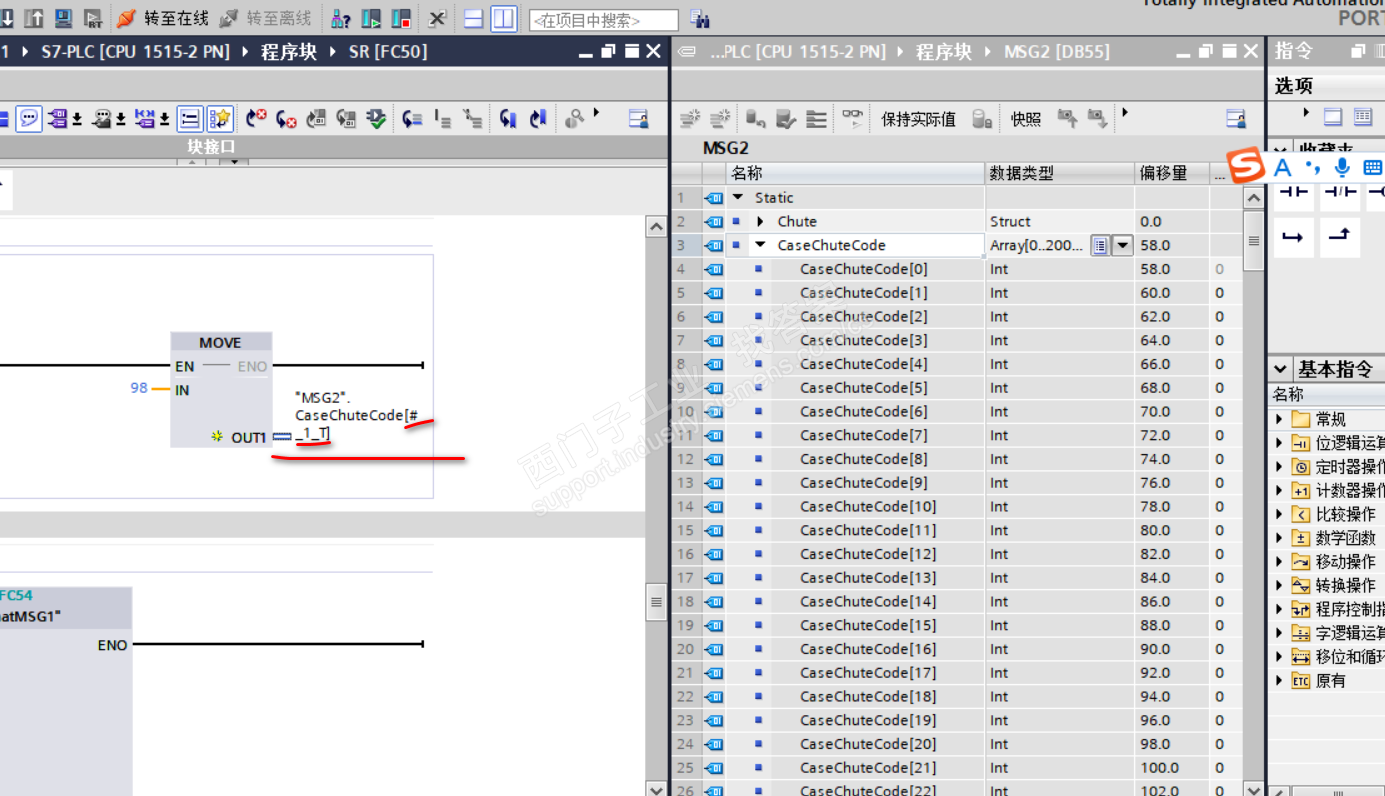
Task: Collapse the Static section in MSG2
Action: [x=738, y=198]
